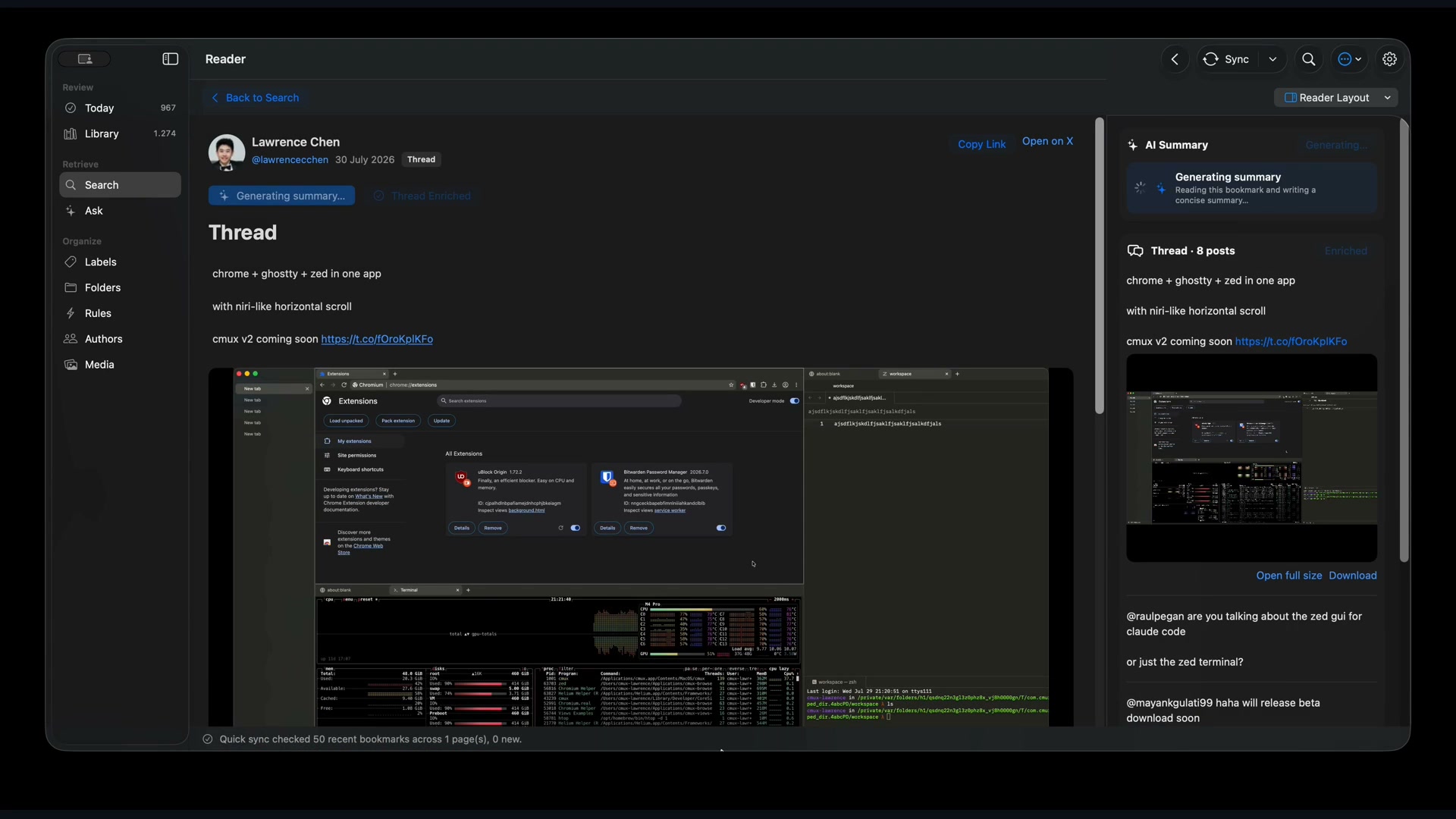Click the sparkle icon beside AI Summary

(x=1132, y=145)
